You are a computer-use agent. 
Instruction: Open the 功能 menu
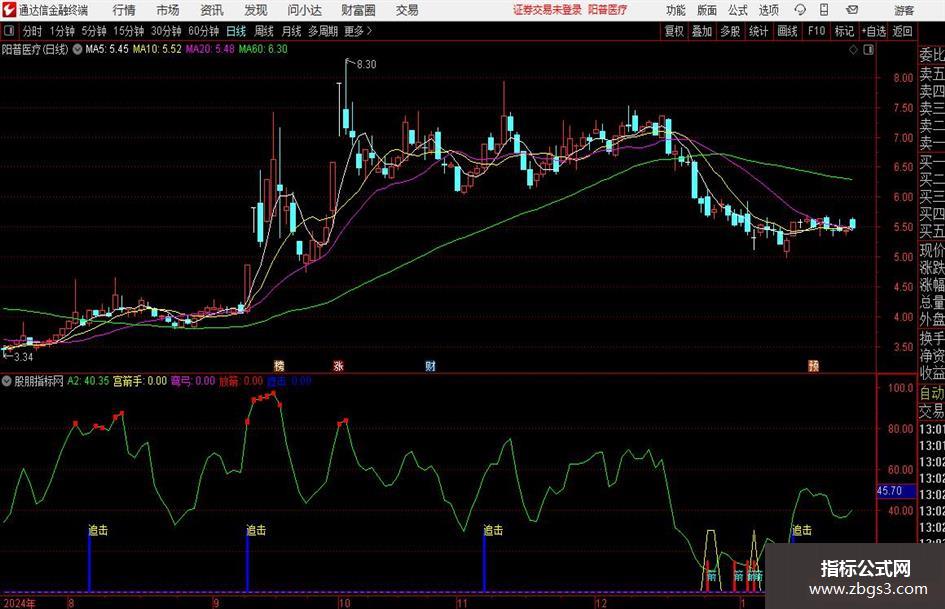tap(676, 10)
